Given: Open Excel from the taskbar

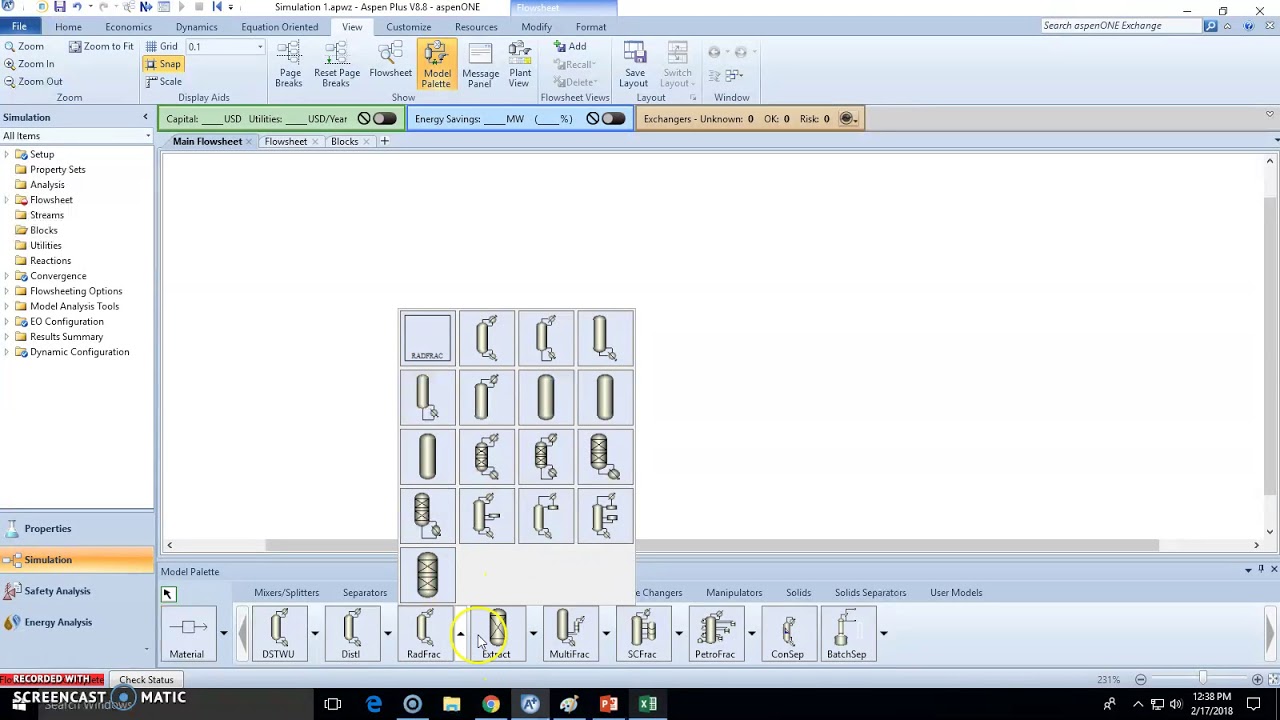Looking at the screenshot, I should [x=648, y=704].
